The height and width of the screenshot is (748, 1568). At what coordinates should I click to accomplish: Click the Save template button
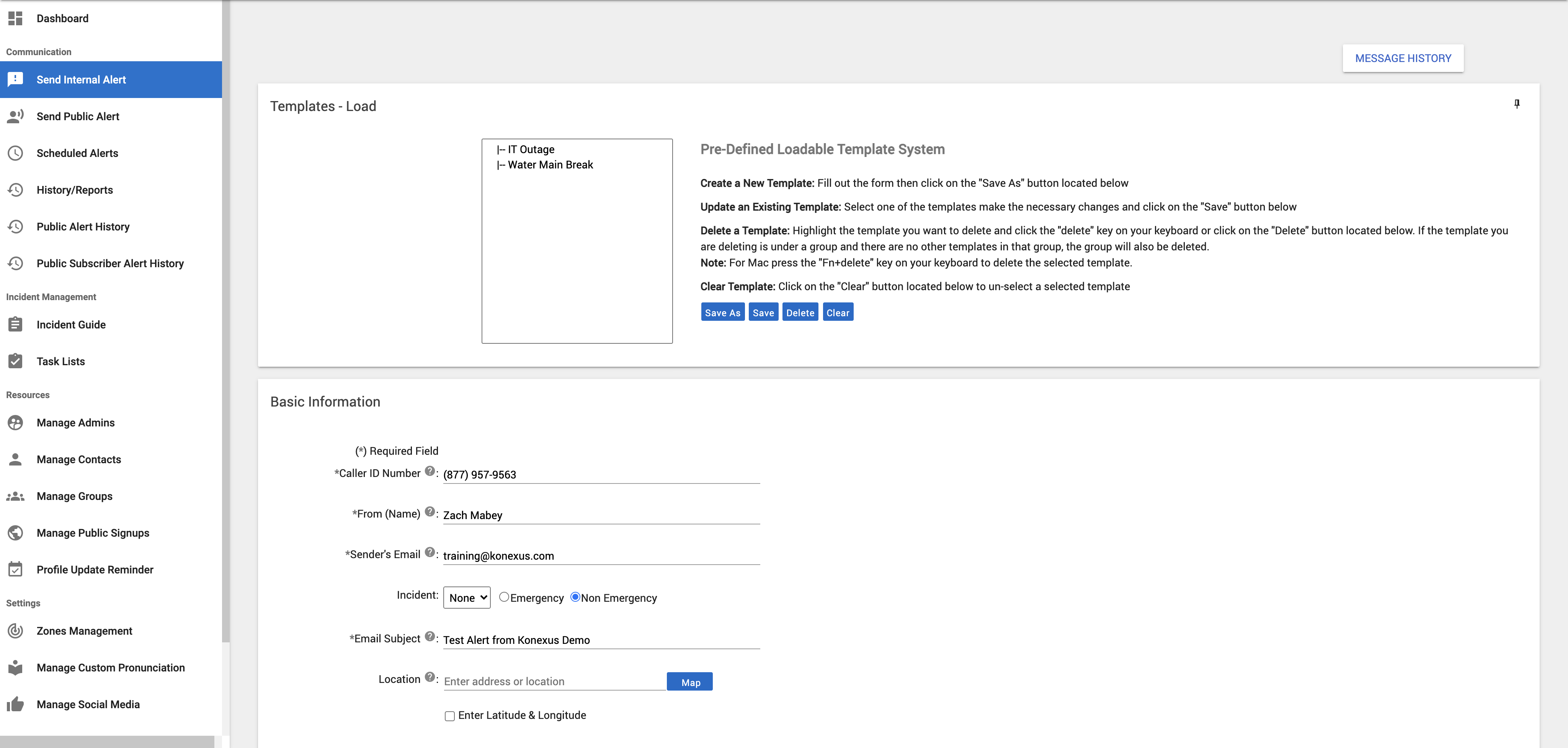pos(763,312)
